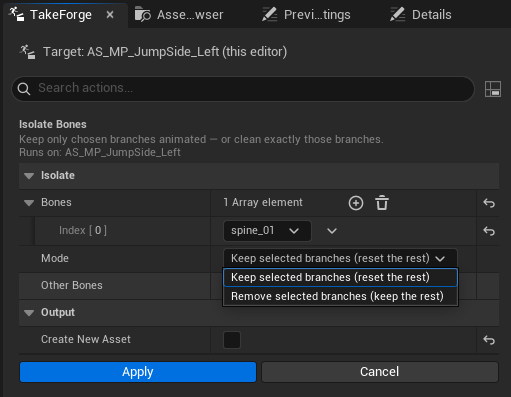
Task: Open the Index 0 element options chevron
Action: [x=332, y=231]
